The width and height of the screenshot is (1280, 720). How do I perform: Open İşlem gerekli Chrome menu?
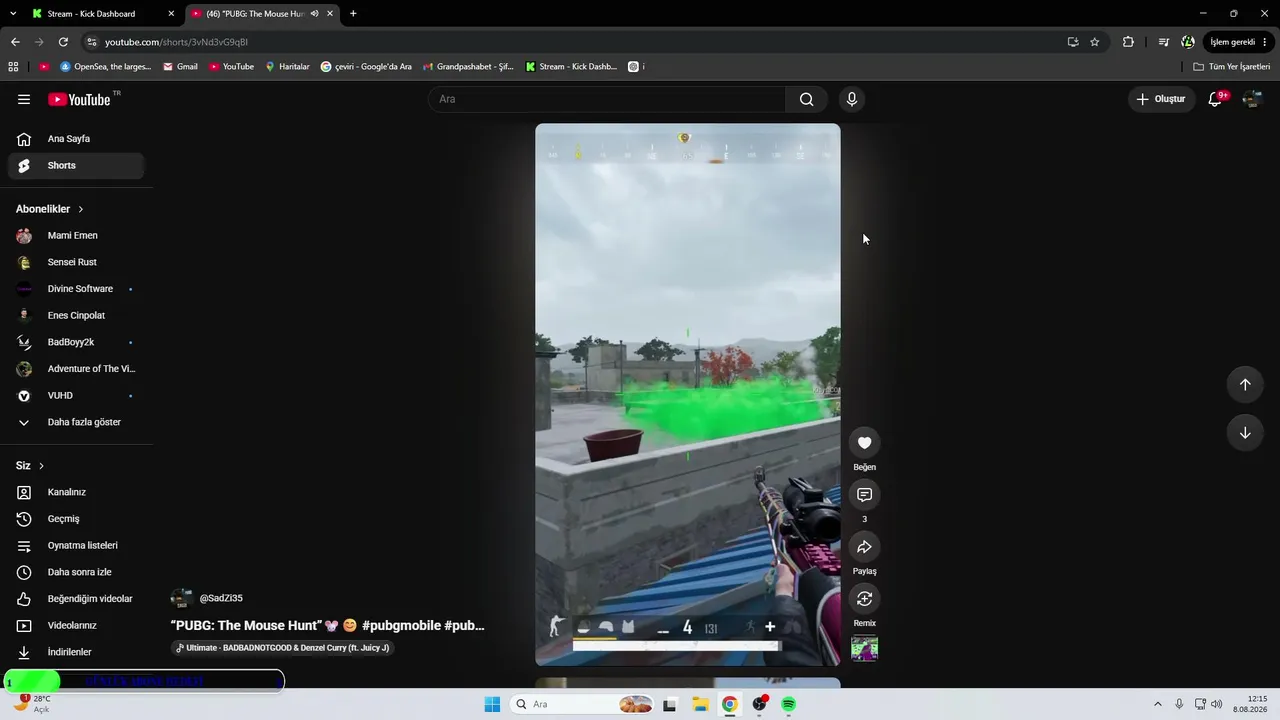click(1239, 42)
